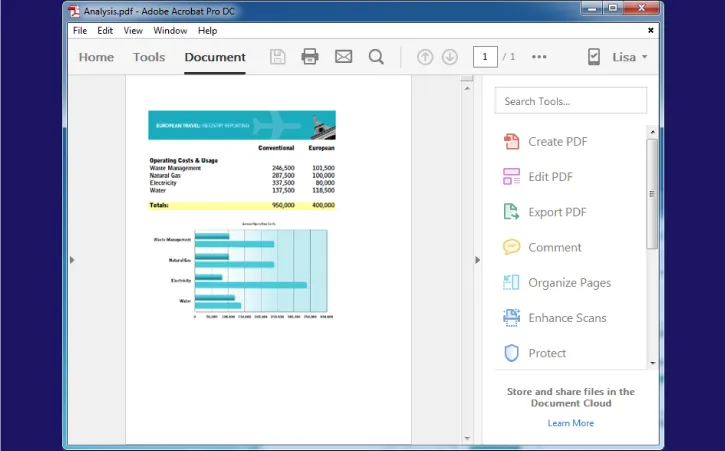Click the 'Waste Management' table row label
The height and width of the screenshot is (451, 725).
tap(175, 168)
